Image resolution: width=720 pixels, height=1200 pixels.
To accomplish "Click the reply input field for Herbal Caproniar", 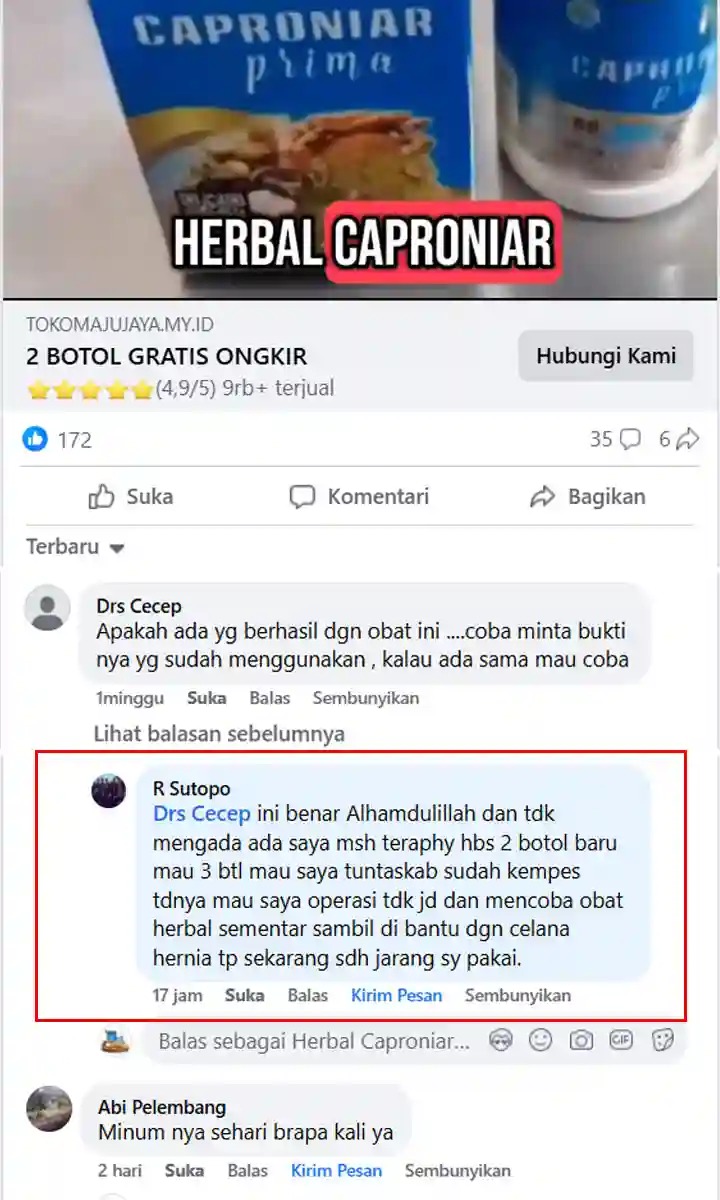I will 314,1042.
